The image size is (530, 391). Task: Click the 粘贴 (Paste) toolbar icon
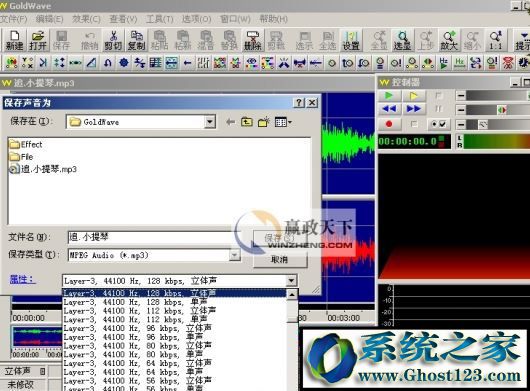pos(160,40)
